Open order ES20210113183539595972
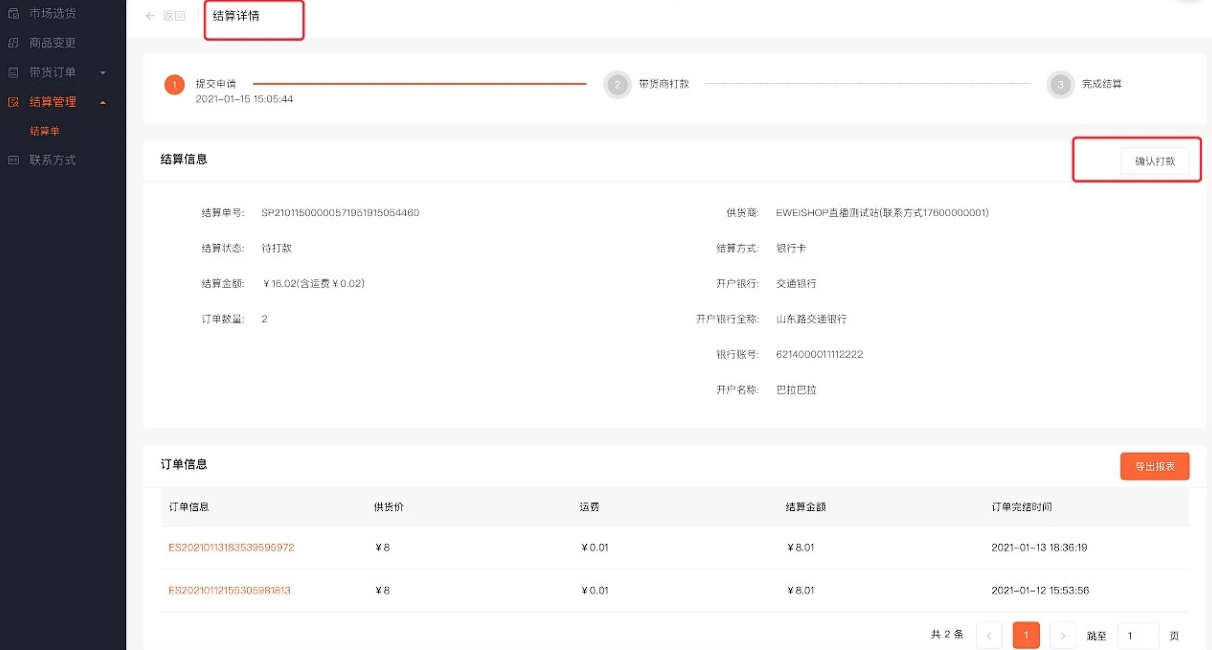The image size is (1212, 650). pyautogui.click(x=231, y=548)
